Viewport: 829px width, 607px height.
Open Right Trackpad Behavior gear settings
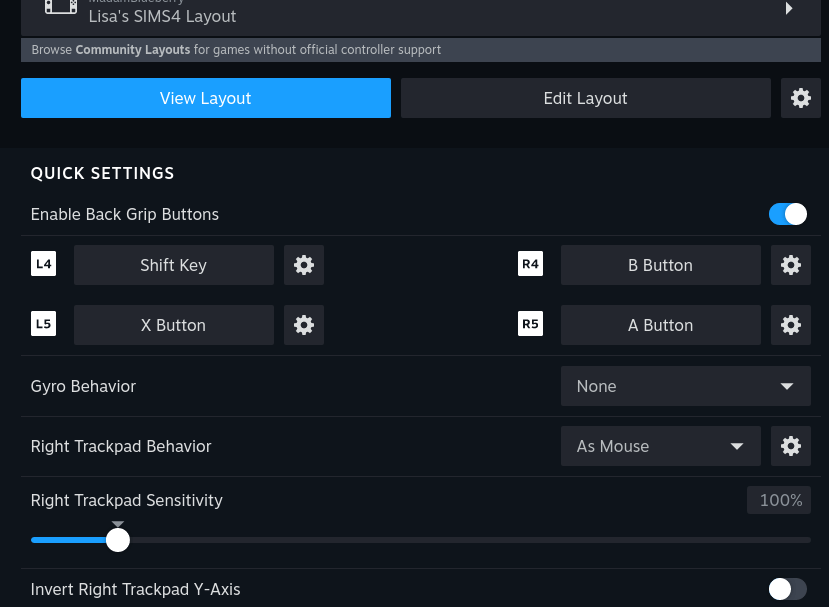[x=790, y=446]
